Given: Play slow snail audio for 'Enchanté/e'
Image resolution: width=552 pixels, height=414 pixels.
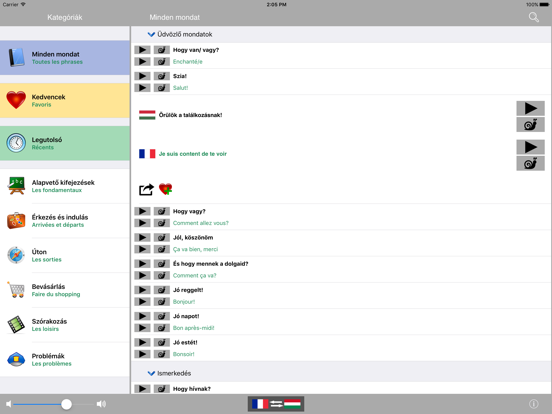Looking at the screenshot, I should (x=162, y=62).
